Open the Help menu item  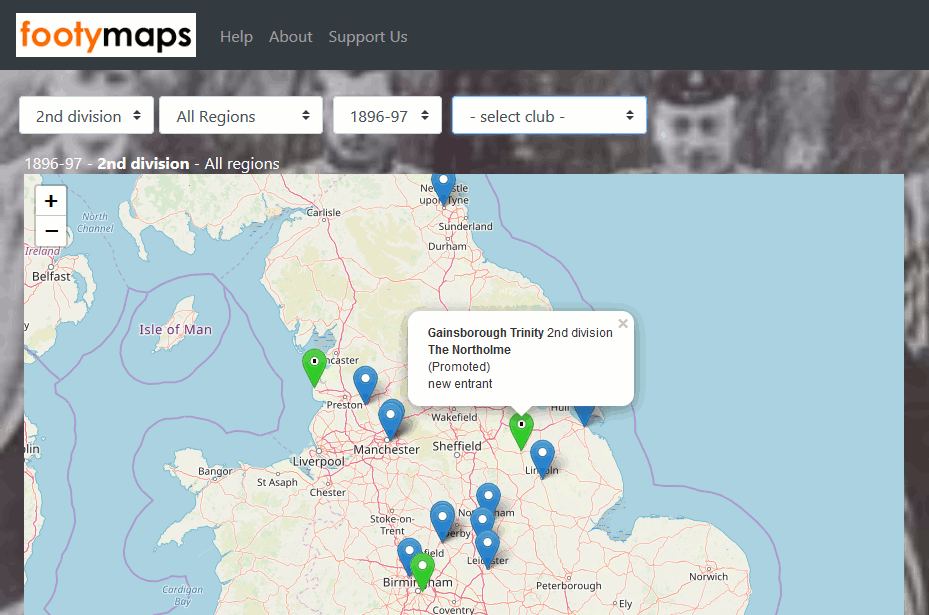click(x=236, y=37)
